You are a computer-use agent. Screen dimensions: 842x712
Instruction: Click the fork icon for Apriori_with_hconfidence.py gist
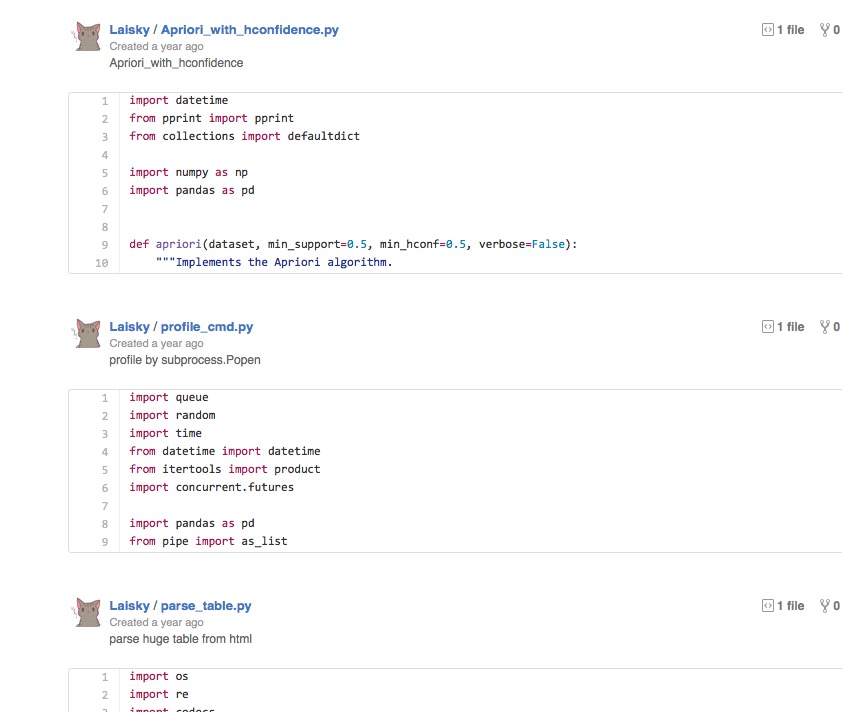click(x=824, y=30)
